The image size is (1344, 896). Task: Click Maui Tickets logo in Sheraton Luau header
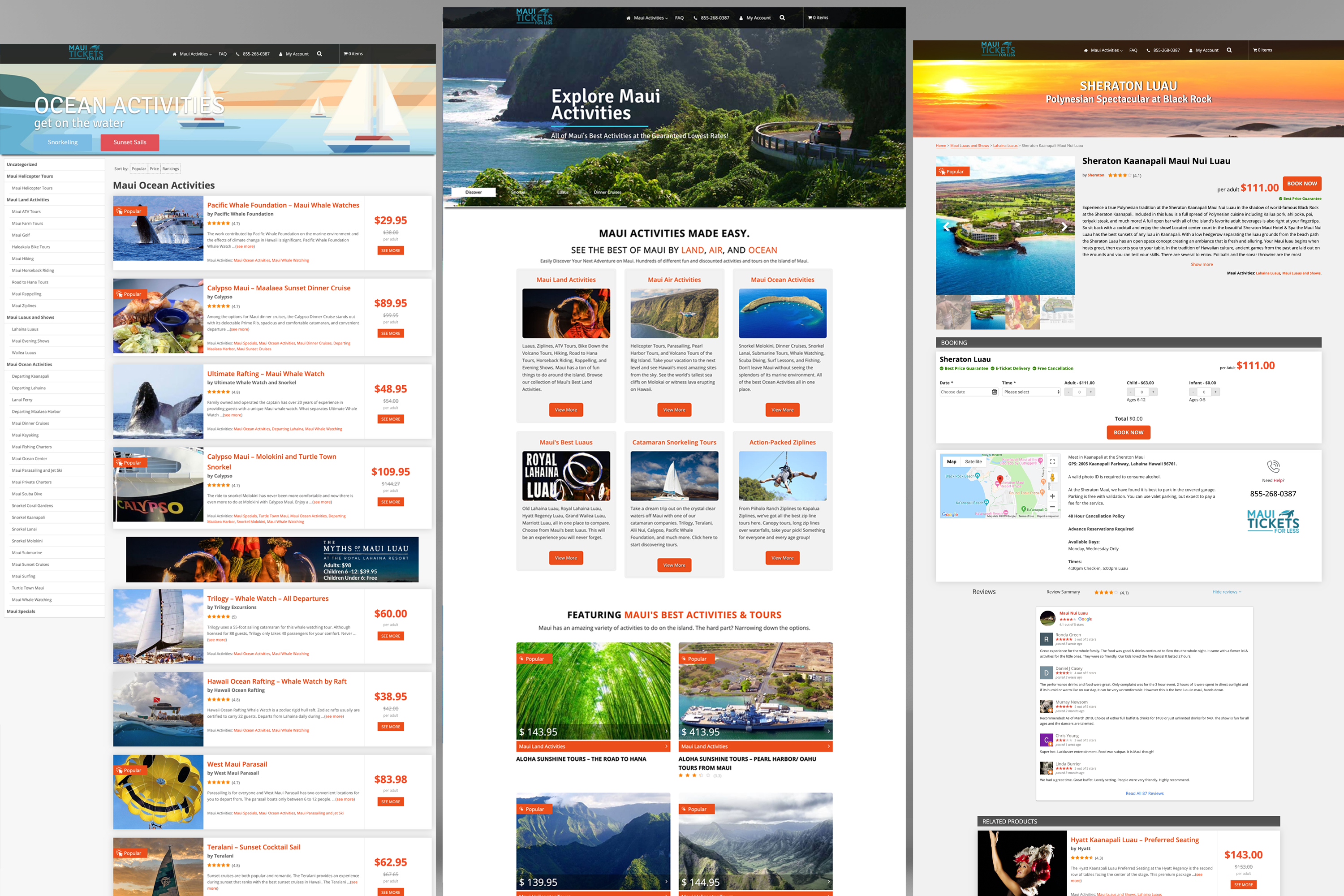pos(998,49)
